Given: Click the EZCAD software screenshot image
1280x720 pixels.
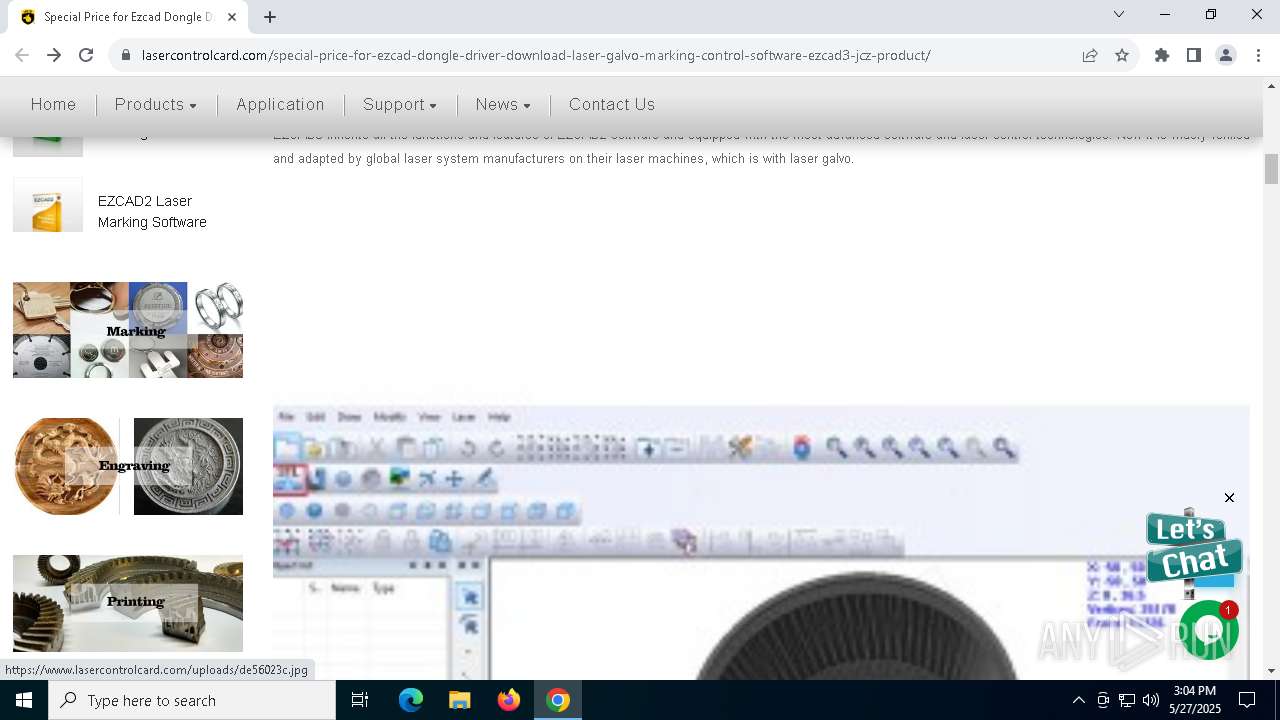Looking at the screenshot, I should click(x=761, y=542).
